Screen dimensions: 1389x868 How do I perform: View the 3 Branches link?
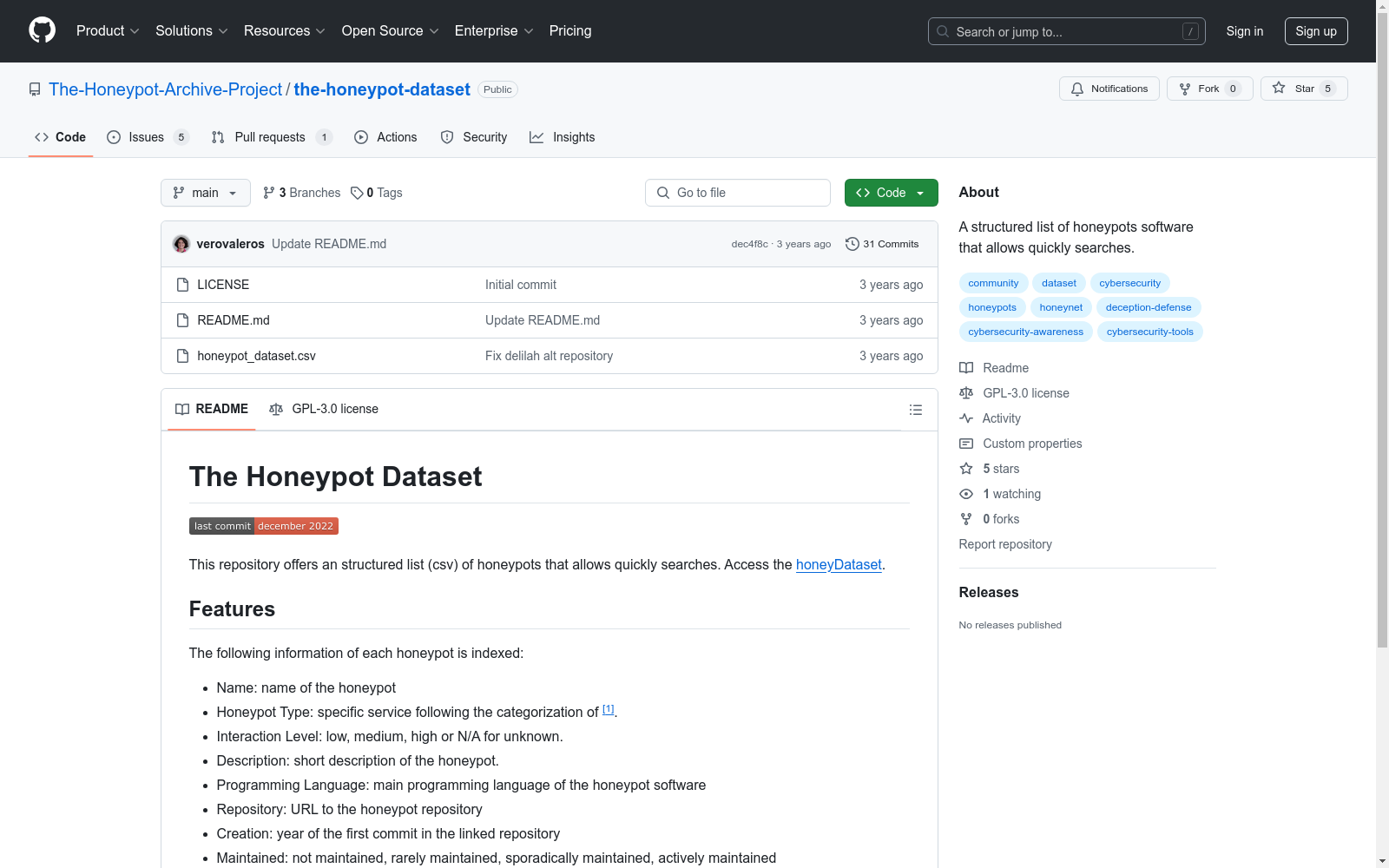pos(302,193)
